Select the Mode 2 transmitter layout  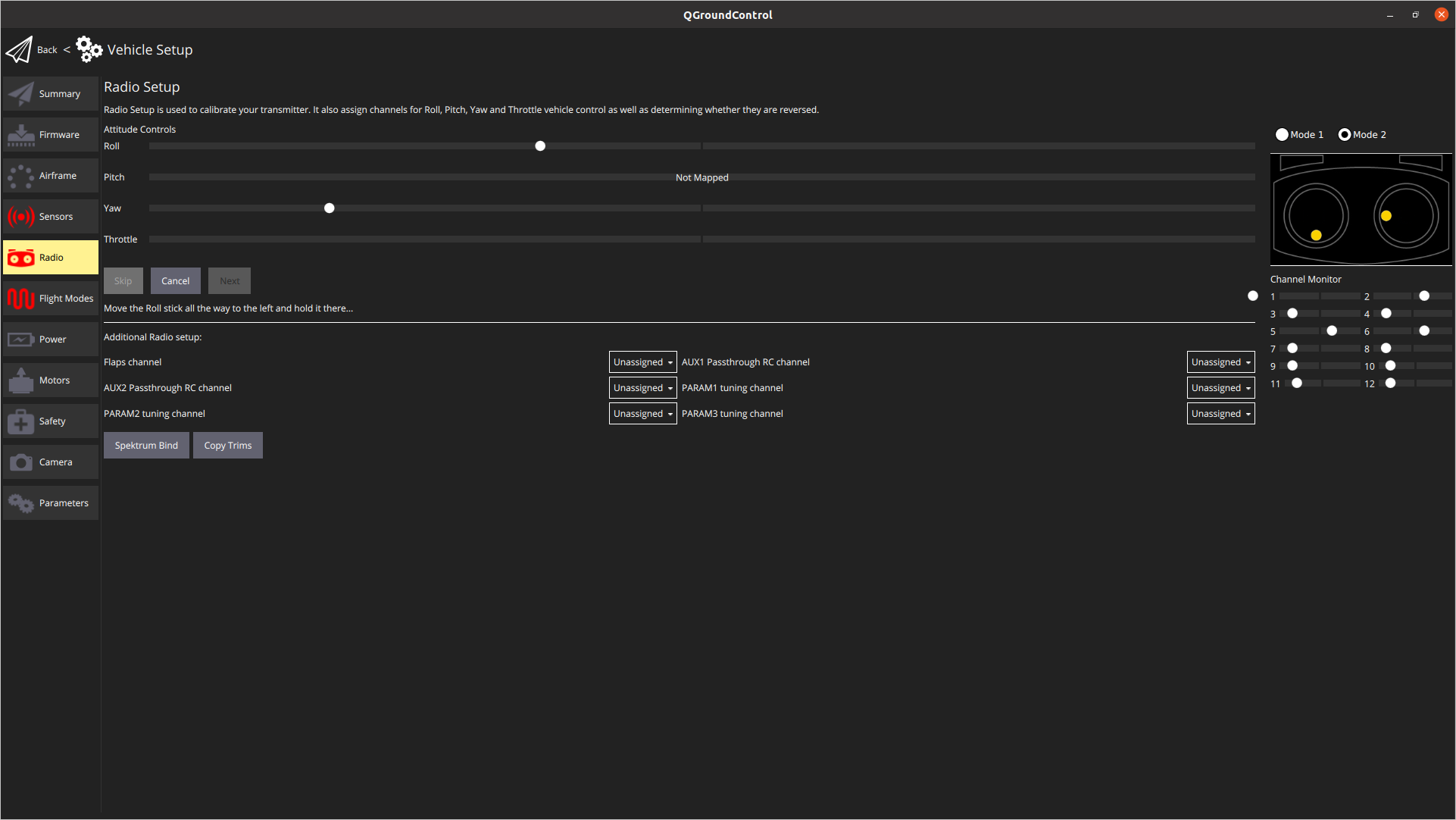[1345, 134]
